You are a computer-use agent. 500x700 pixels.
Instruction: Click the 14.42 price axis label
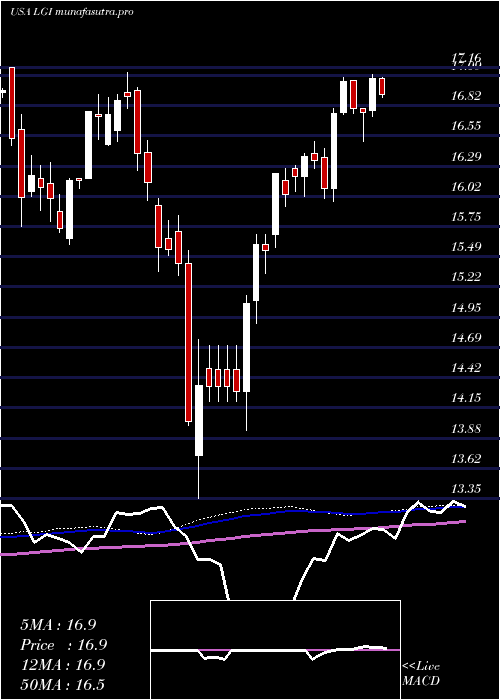[x=467, y=367]
